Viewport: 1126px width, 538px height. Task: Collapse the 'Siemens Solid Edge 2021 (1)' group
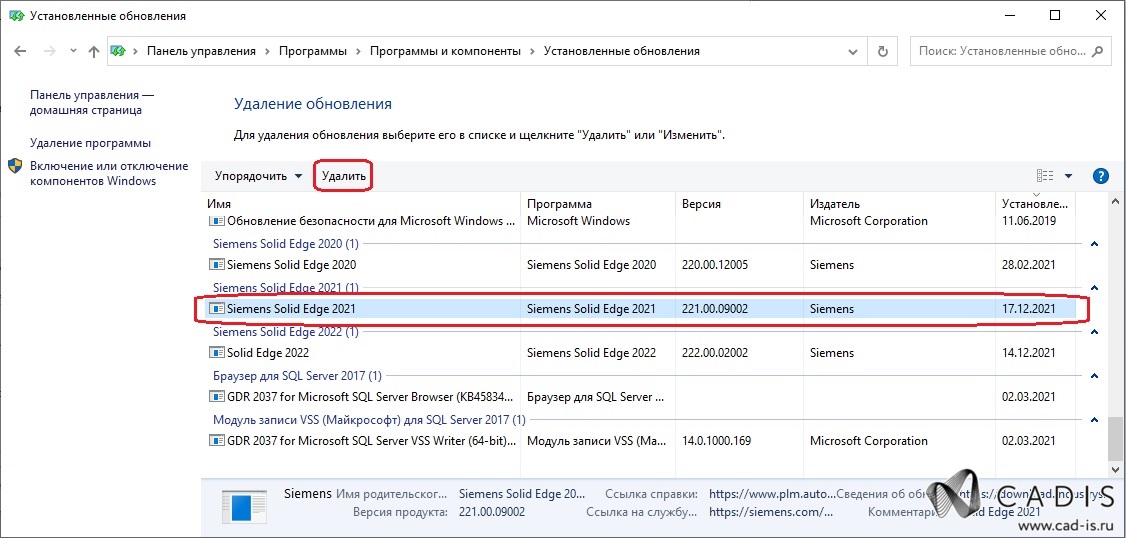(x=1094, y=287)
